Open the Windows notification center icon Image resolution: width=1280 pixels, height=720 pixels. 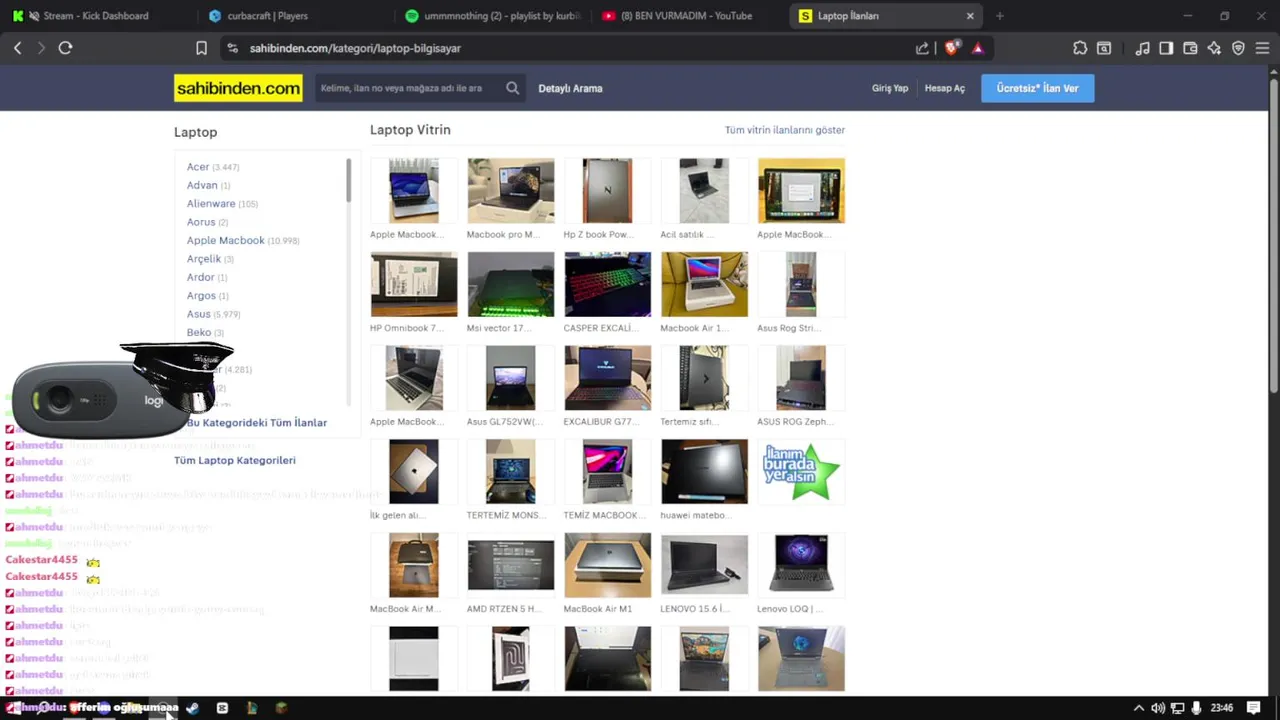1253,708
